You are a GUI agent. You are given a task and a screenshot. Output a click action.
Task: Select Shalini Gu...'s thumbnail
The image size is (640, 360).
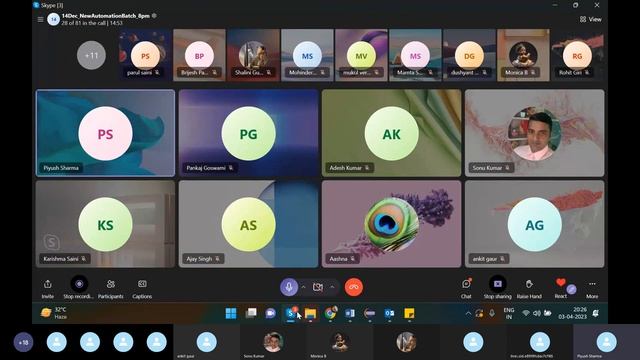[x=253, y=55]
